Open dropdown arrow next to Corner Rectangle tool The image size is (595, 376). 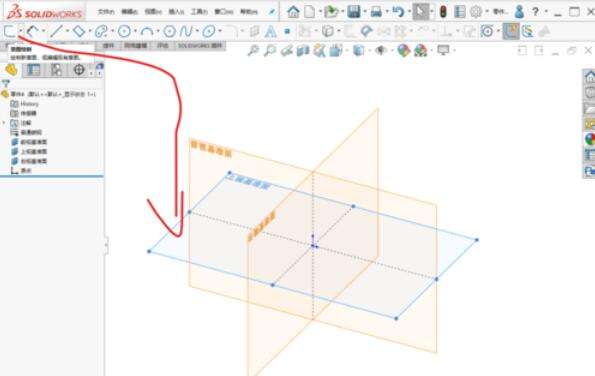pos(20,31)
